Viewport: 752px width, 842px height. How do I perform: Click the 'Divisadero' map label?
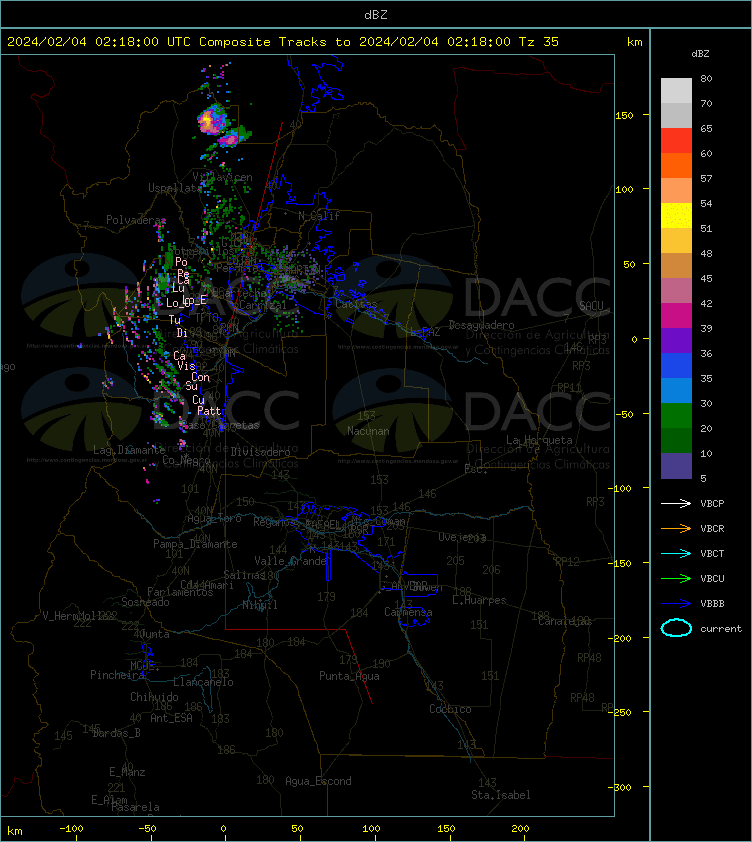(x=261, y=452)
